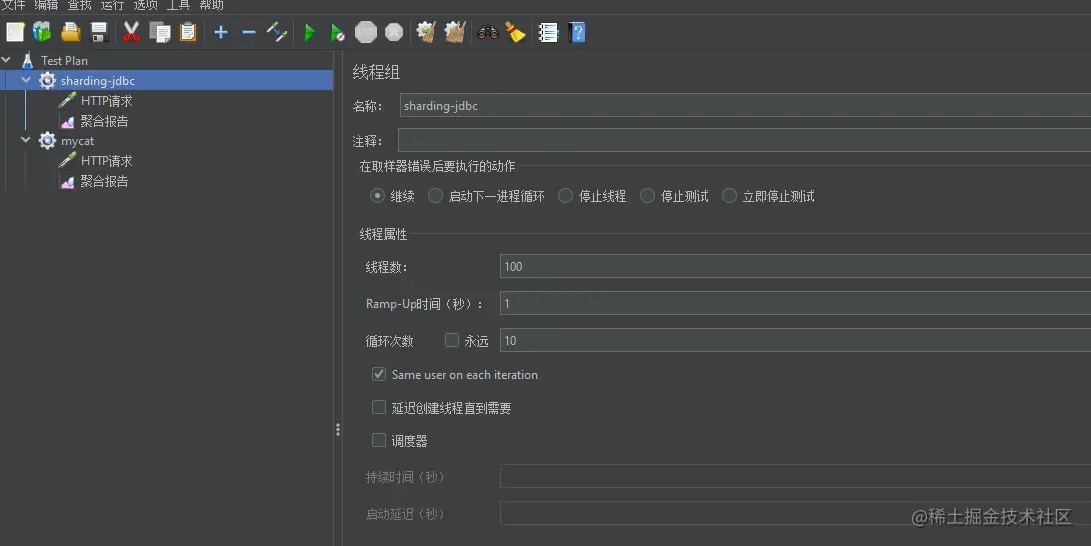Click the empty 注释 comment field
The width and height of the screenshot is (1091, 546).
[x=744, y=140]
